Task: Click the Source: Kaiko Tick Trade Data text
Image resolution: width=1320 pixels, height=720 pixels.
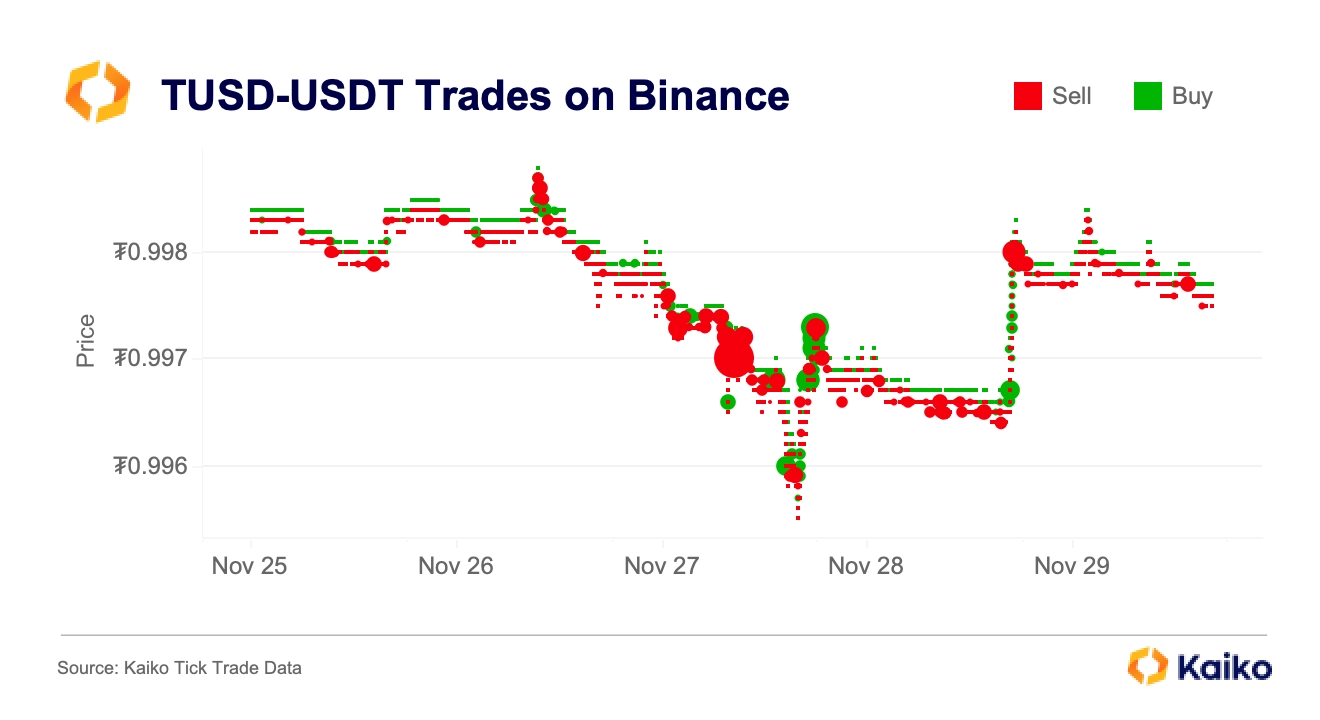Action: pos(179,668)
